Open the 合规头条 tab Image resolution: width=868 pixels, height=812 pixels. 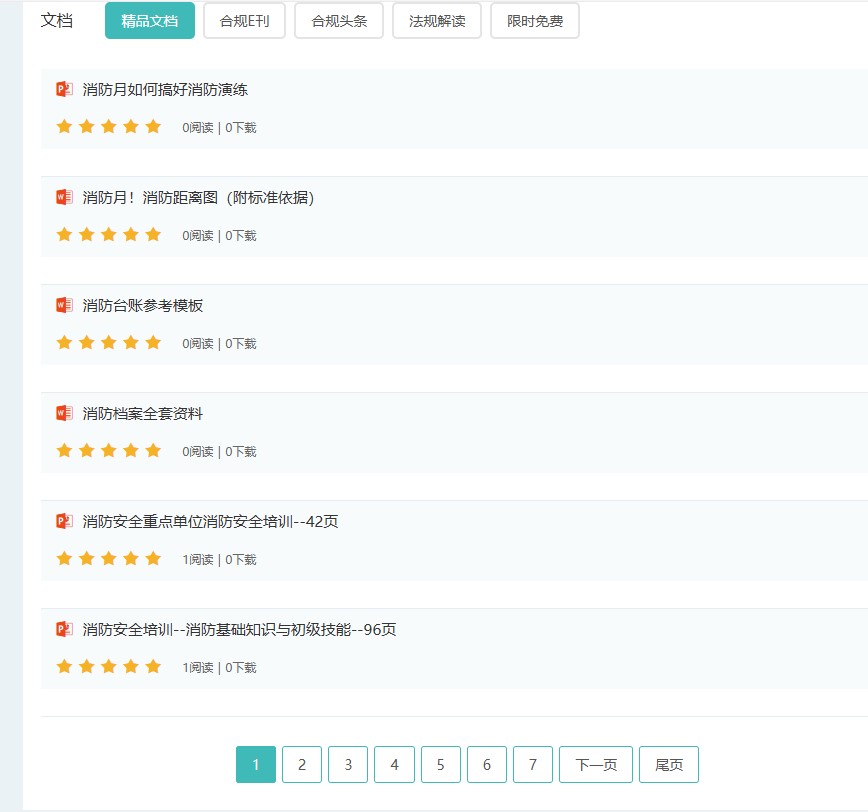(x=339, y=21)
